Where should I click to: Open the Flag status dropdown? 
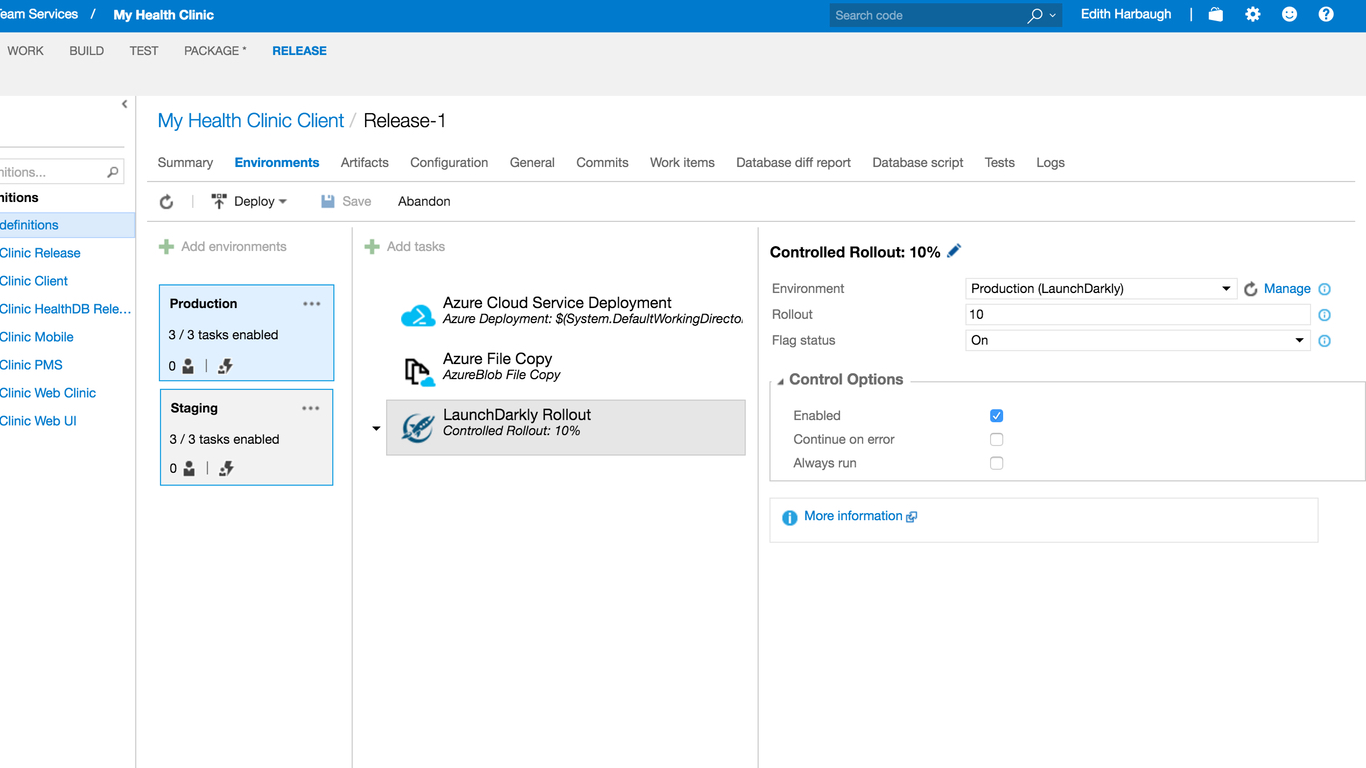click(1138, 341)
